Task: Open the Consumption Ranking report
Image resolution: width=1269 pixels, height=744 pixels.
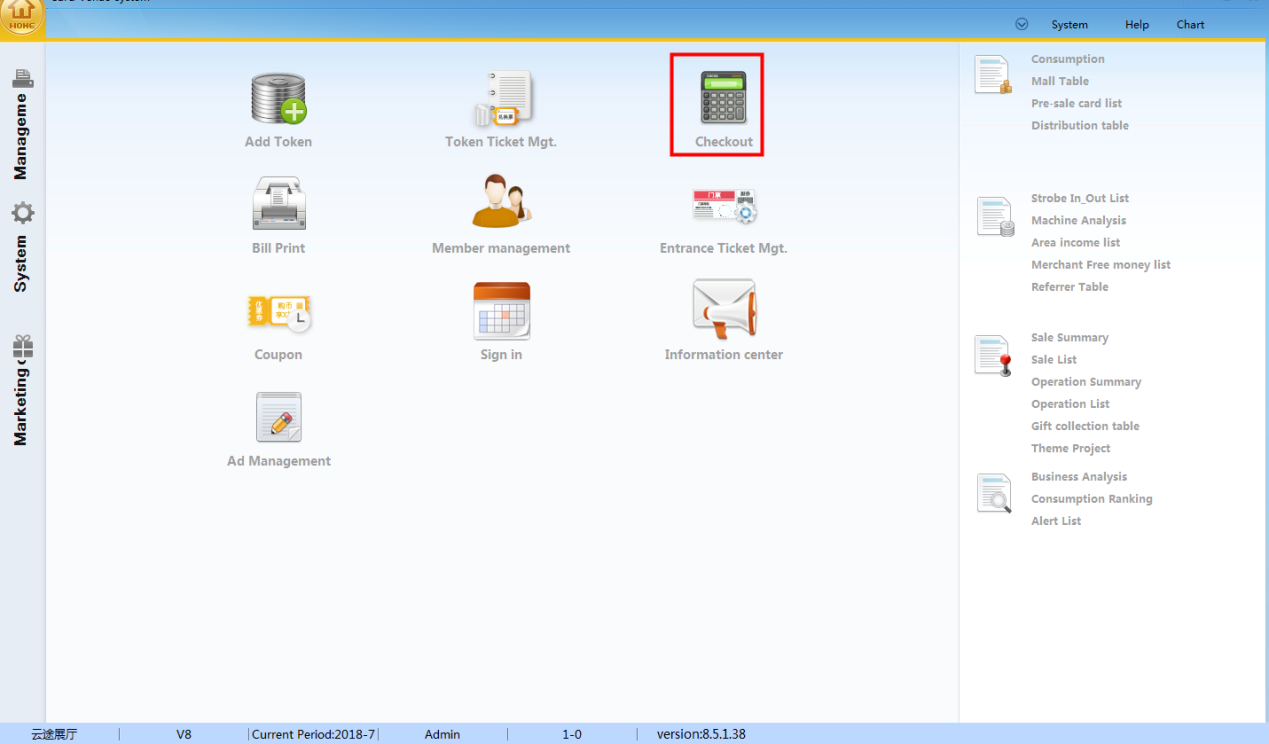Action: click(1092, 498)
